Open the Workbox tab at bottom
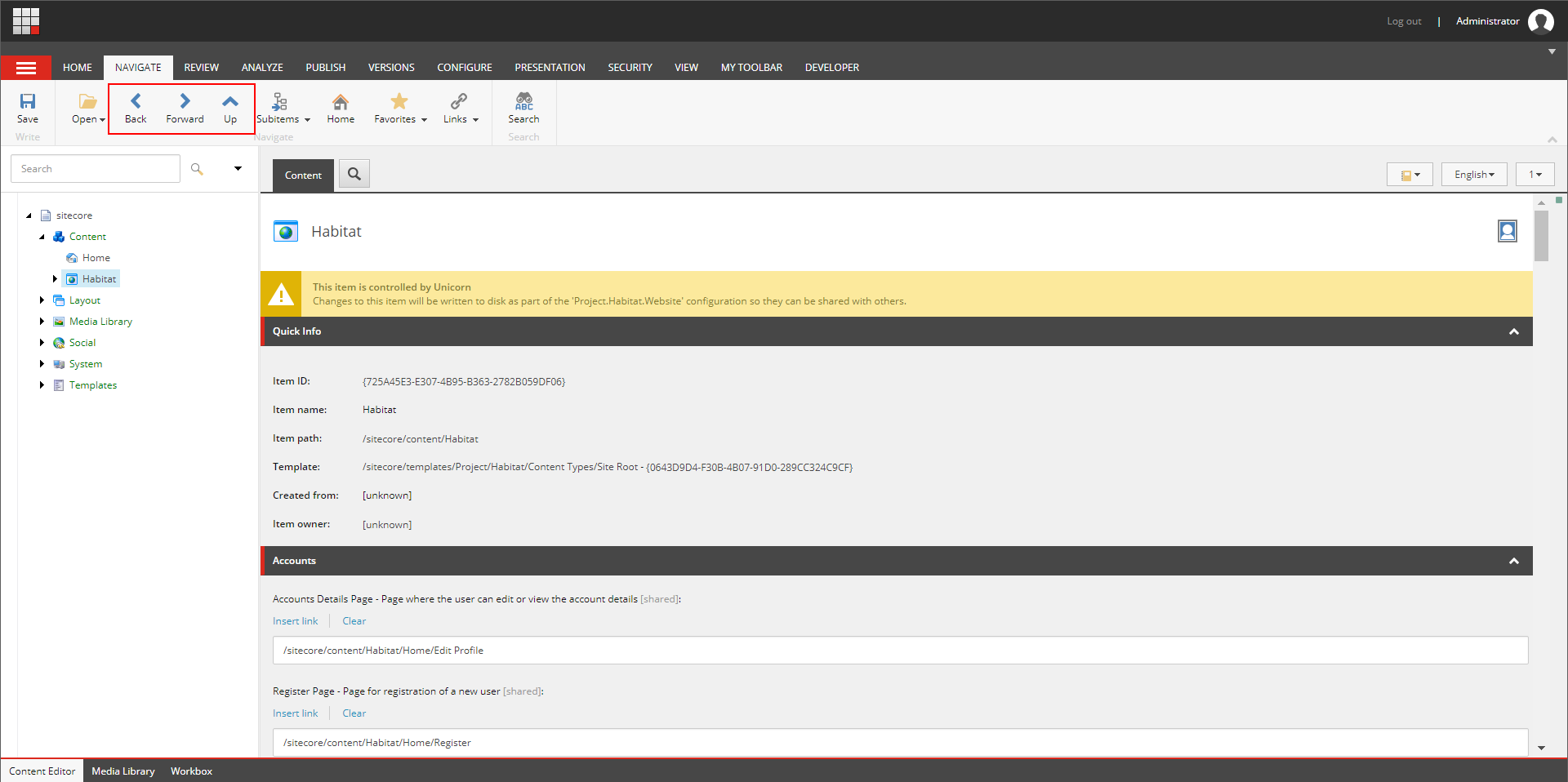This screenshot has width=1568, height=782. click(191, 771)
